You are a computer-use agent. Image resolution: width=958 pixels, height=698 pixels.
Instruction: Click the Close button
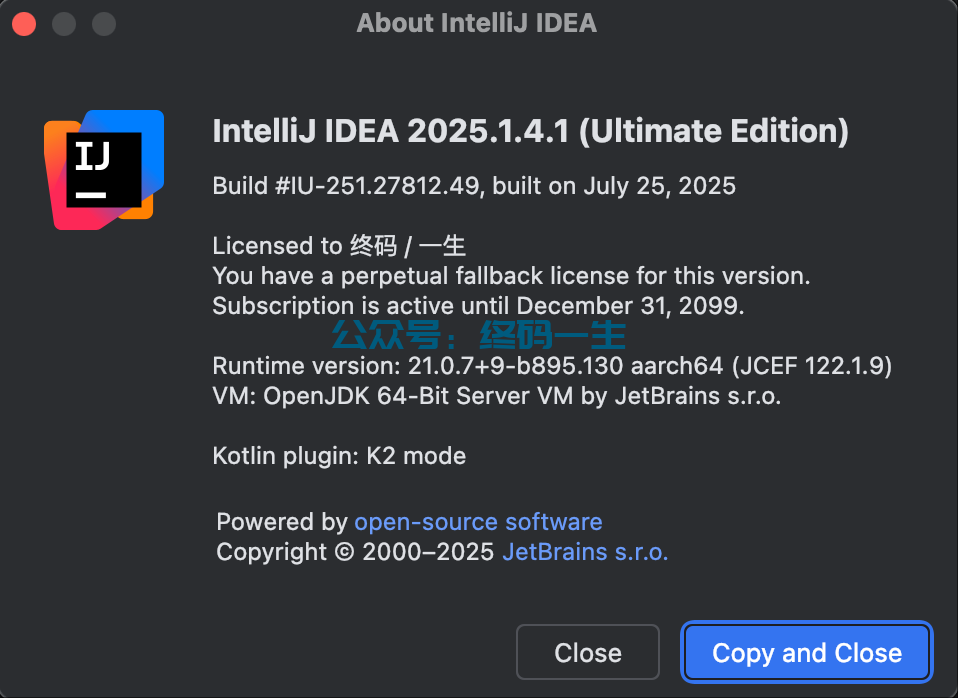coord(588,652)
